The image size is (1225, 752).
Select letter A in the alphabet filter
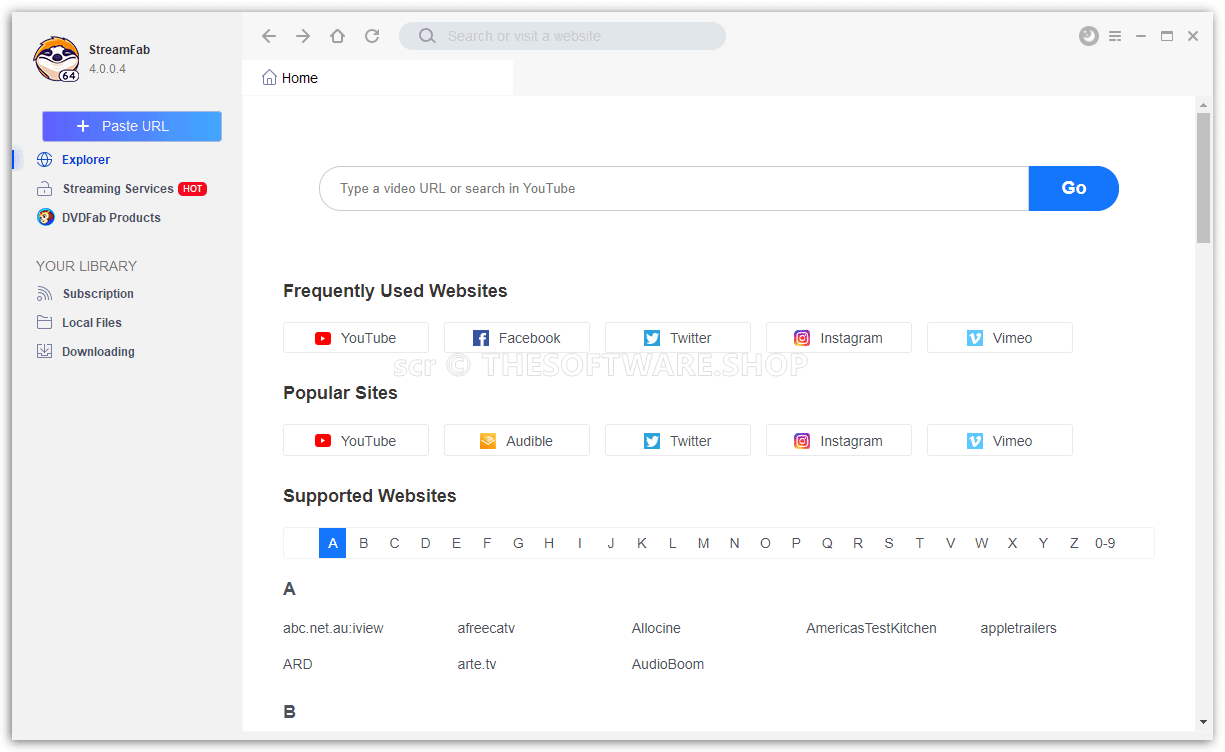(x=333, y=543)
